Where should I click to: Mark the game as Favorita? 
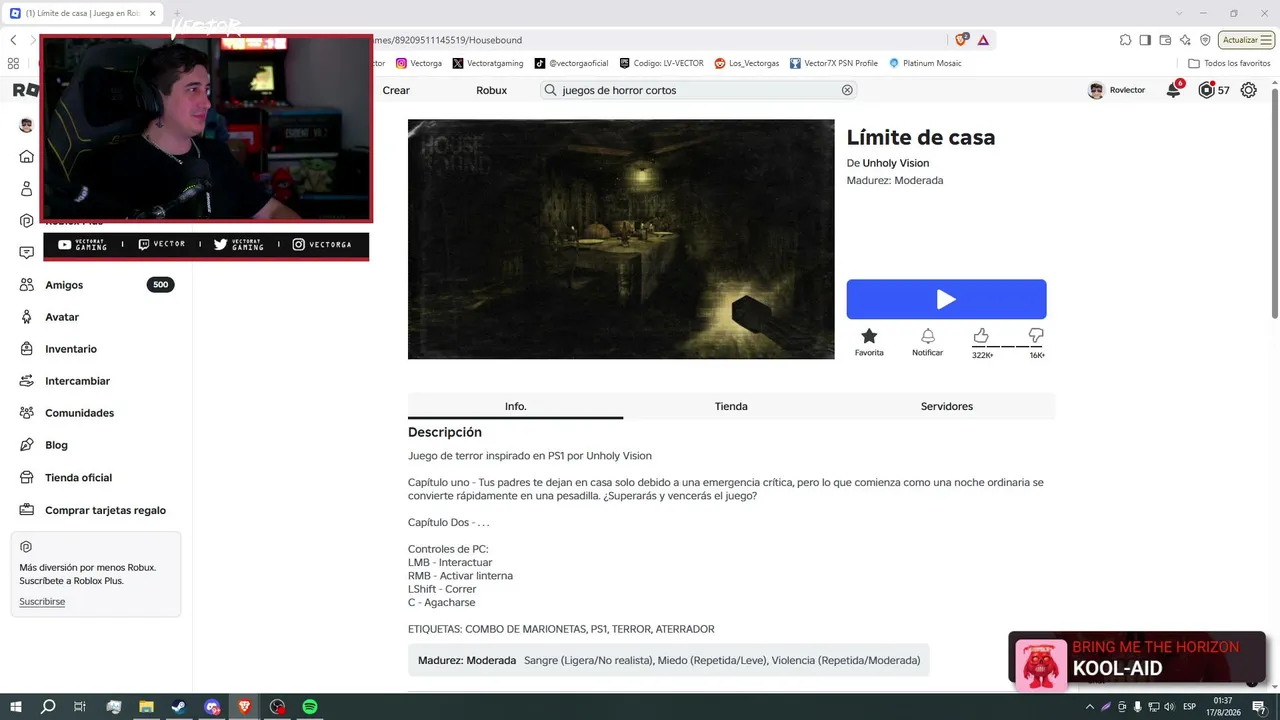click(869, 342)
